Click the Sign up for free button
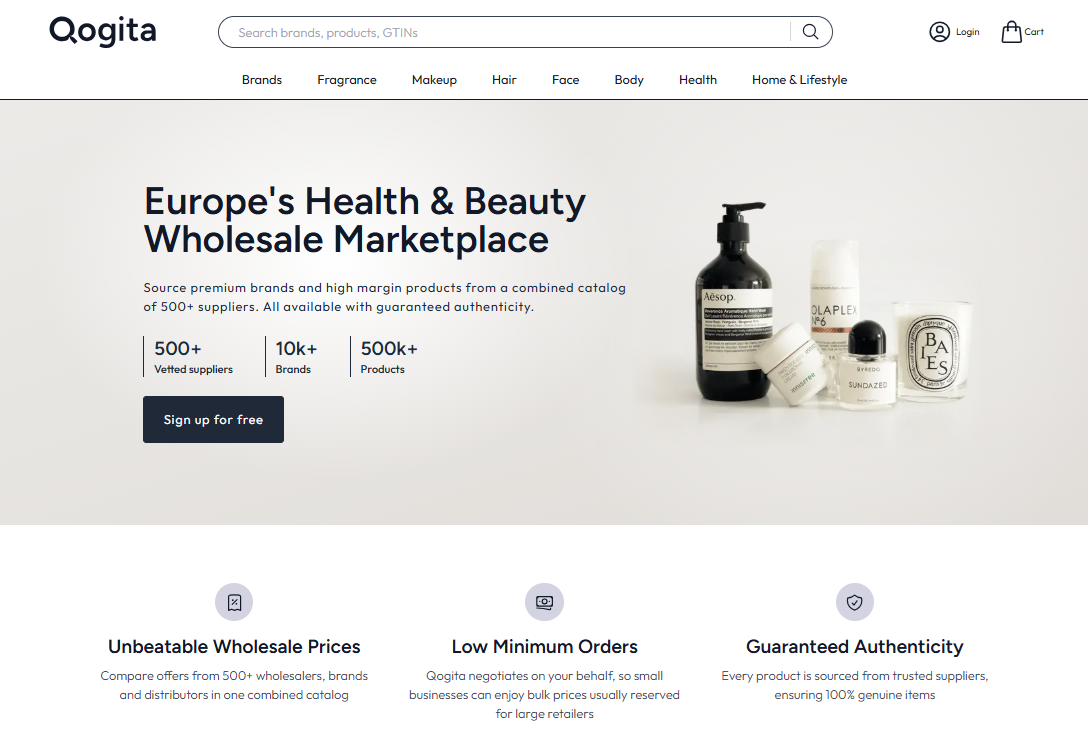Viewport: 1088px width, 742px height. click(x=213, y=419)
